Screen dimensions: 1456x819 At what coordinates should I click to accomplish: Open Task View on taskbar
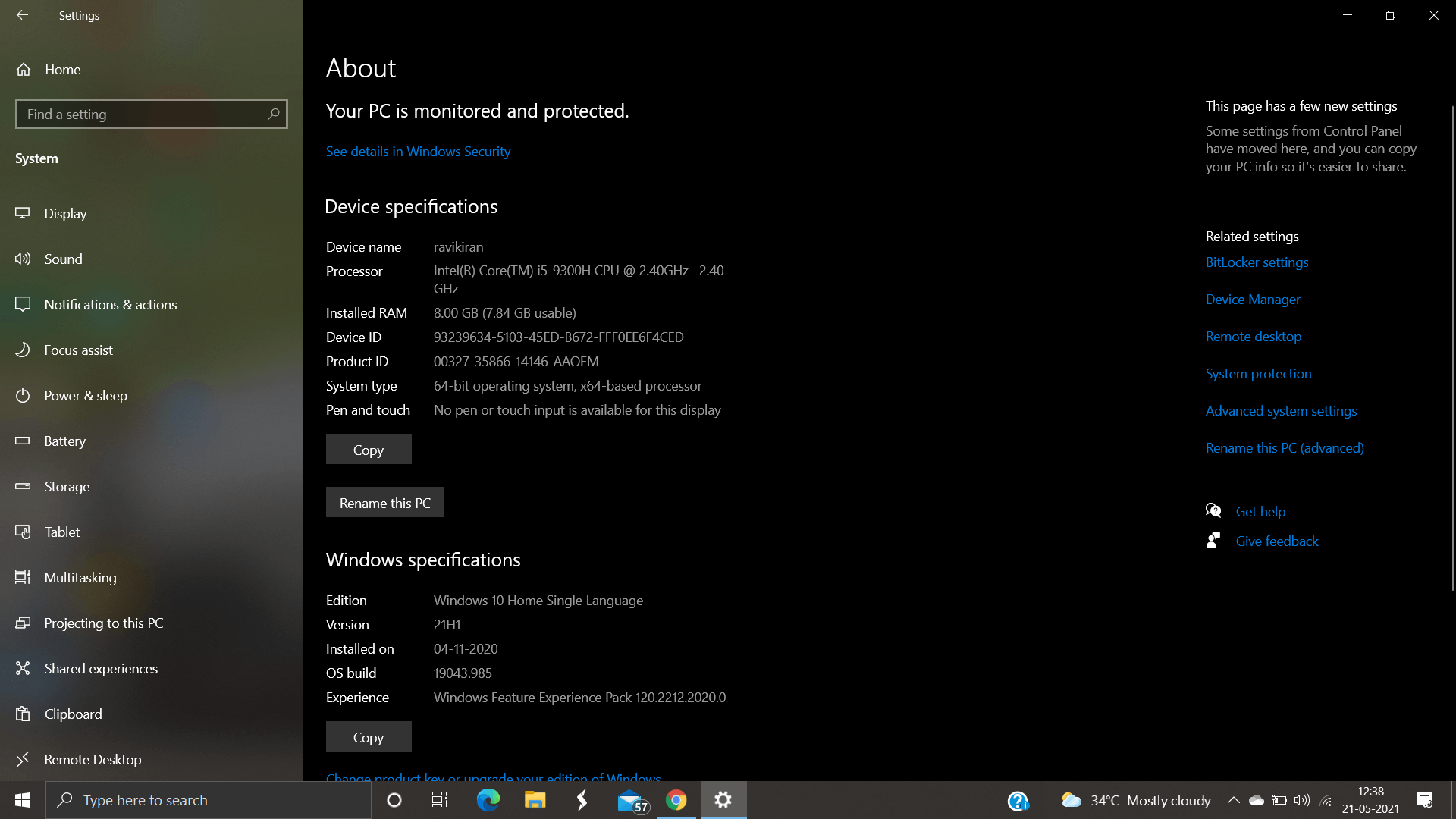point(440,800)
